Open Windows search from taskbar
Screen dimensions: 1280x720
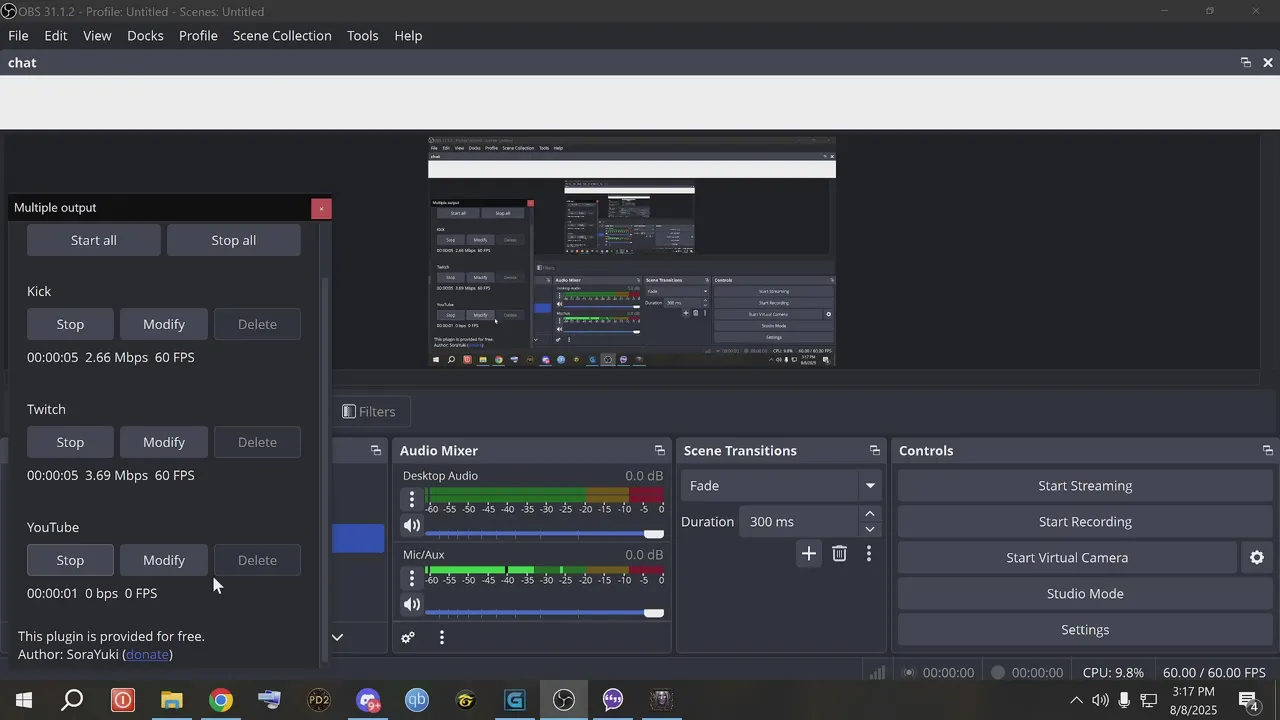tap(73, 700)
